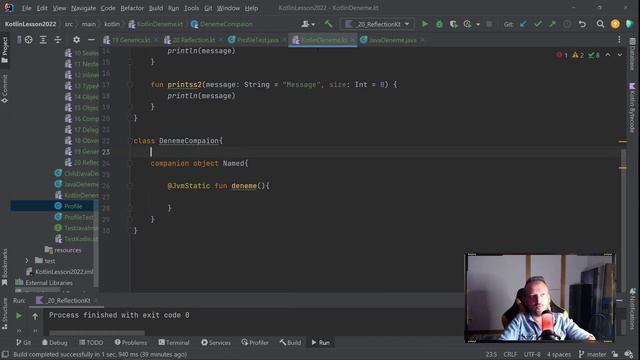Change 4 spaces indent setting
This screenshot has width=640, height=360.
tap(559, 354)
